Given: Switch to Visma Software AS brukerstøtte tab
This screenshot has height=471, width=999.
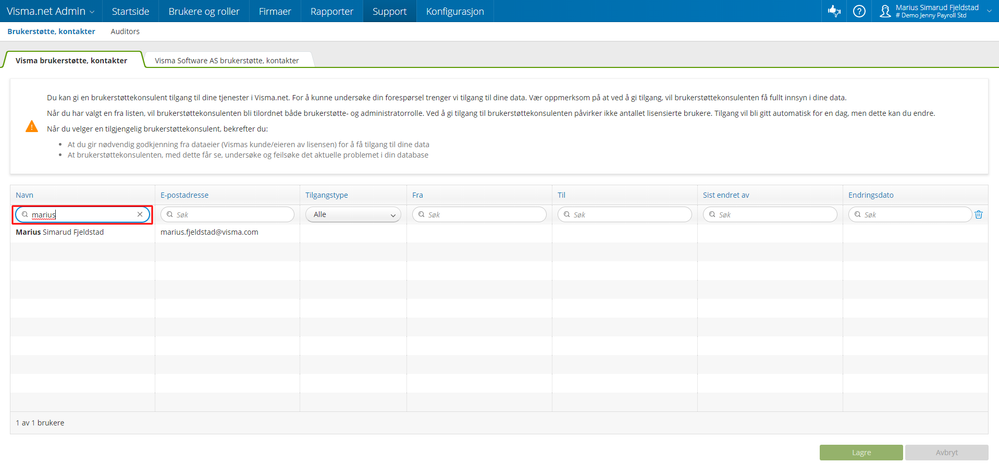Looking at the screenshot, I should 227,60.
